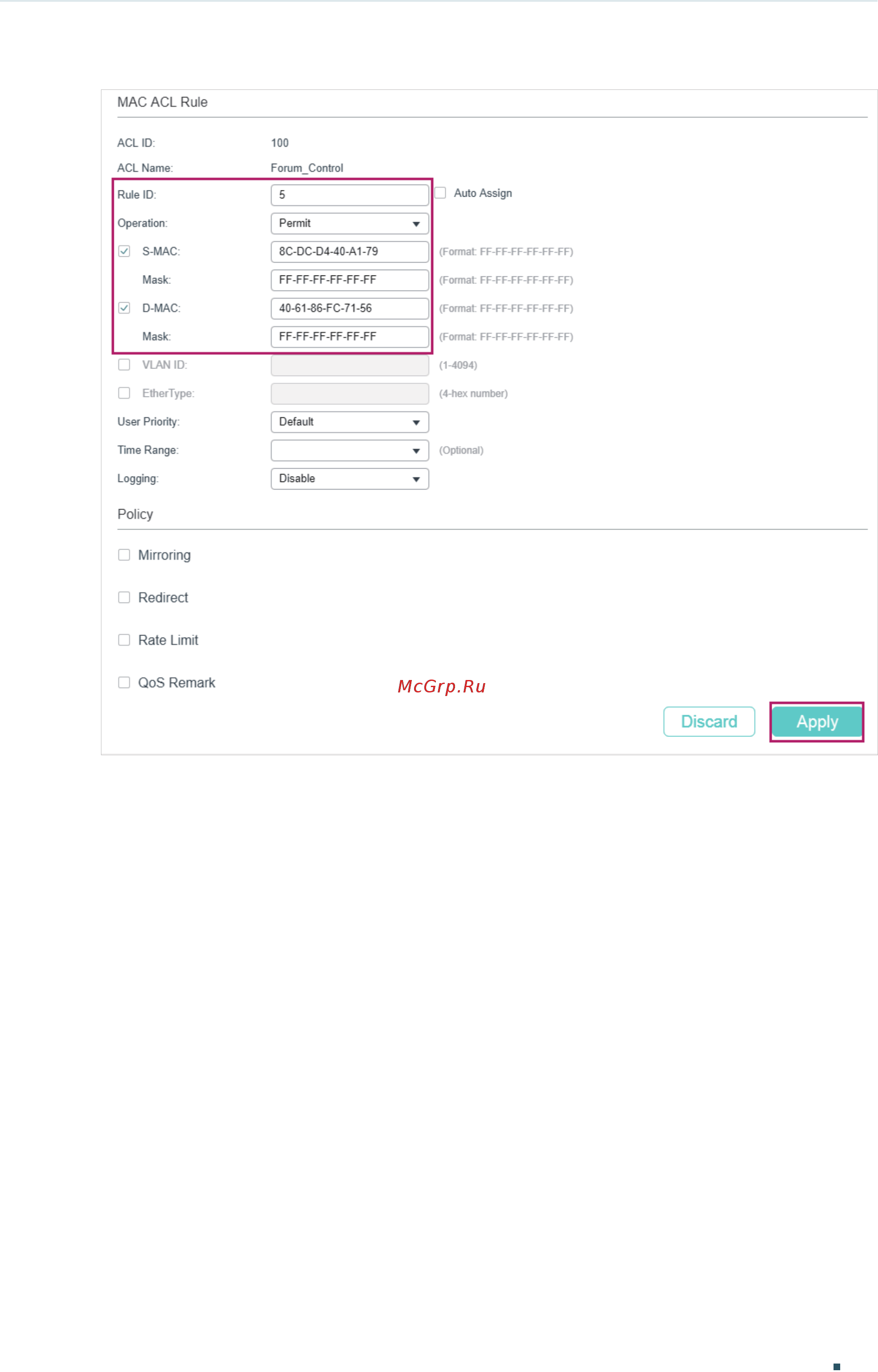878x1372 pixels.
Task: Click the ACL ID value 100
Action: [279, 143]
